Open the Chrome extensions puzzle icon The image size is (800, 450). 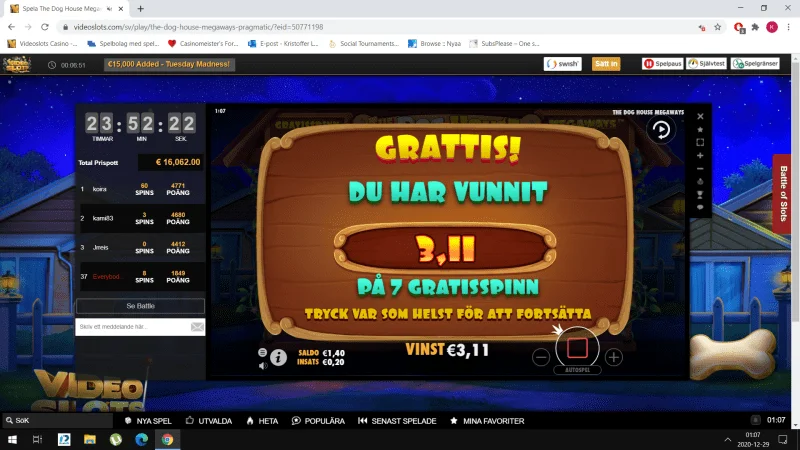click(x=755, y=27)
